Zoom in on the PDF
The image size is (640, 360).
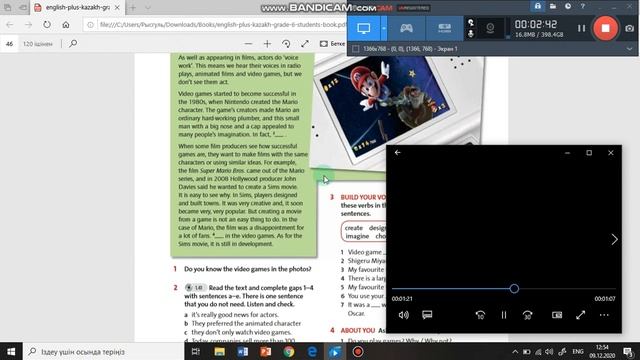[x=267, y=44]
